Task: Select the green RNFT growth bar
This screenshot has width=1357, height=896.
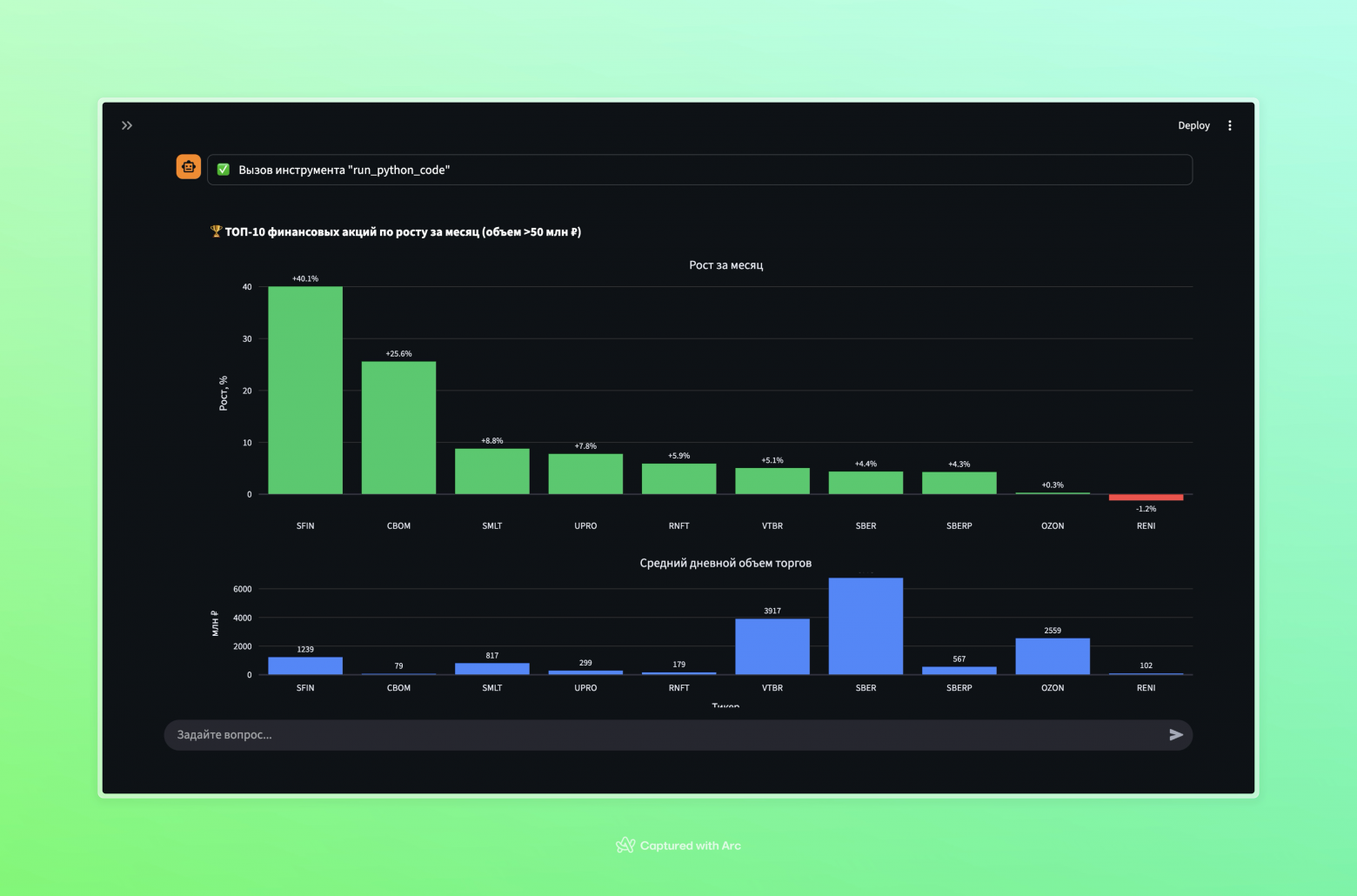Action: (679, 479)
